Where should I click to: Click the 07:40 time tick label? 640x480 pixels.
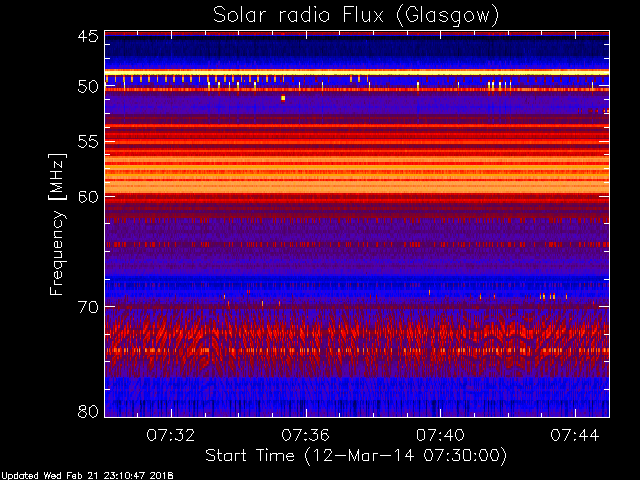point(440,435)
